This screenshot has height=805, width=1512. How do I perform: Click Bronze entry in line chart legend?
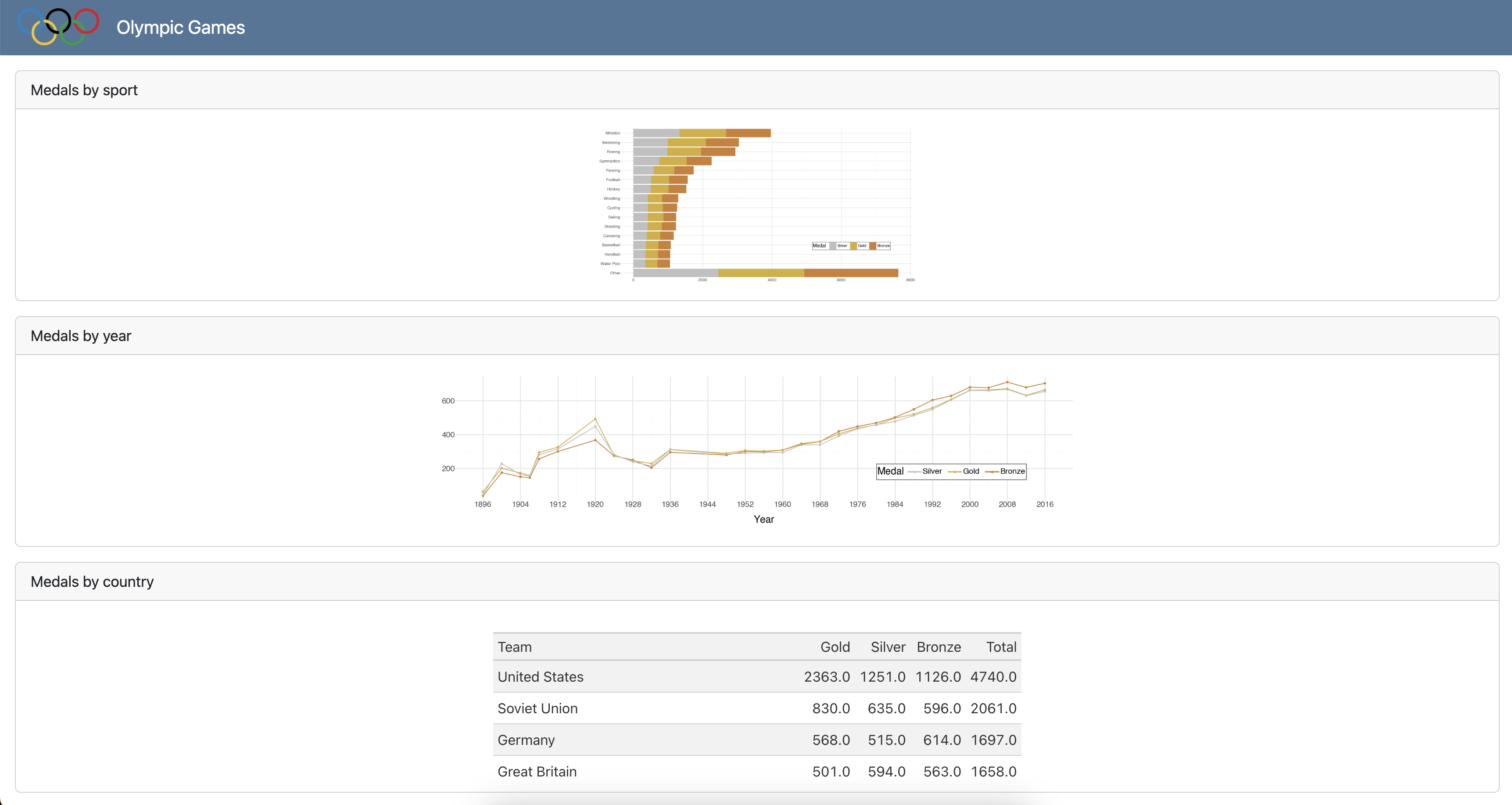1006,471
